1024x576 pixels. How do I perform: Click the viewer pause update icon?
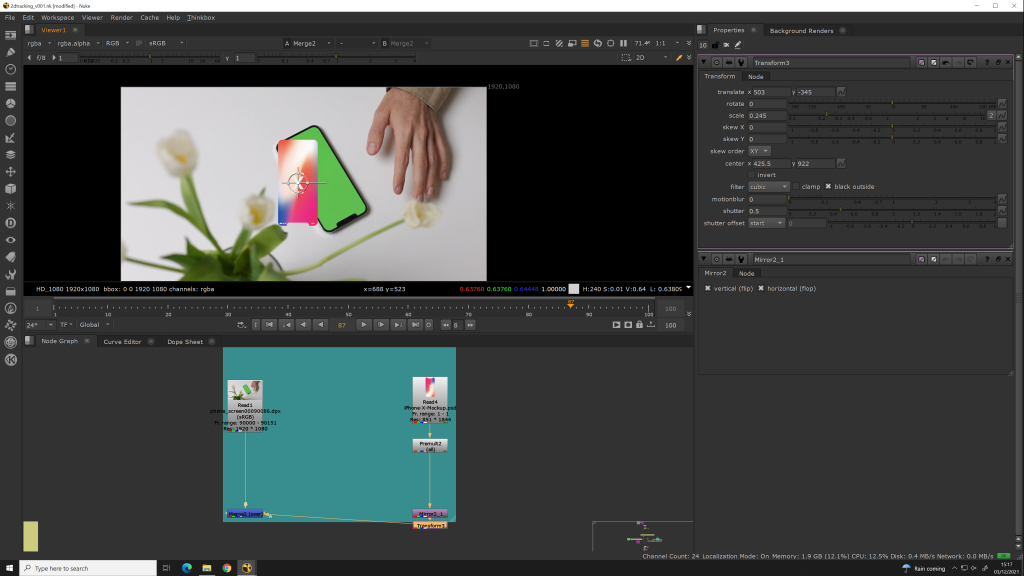623,43
